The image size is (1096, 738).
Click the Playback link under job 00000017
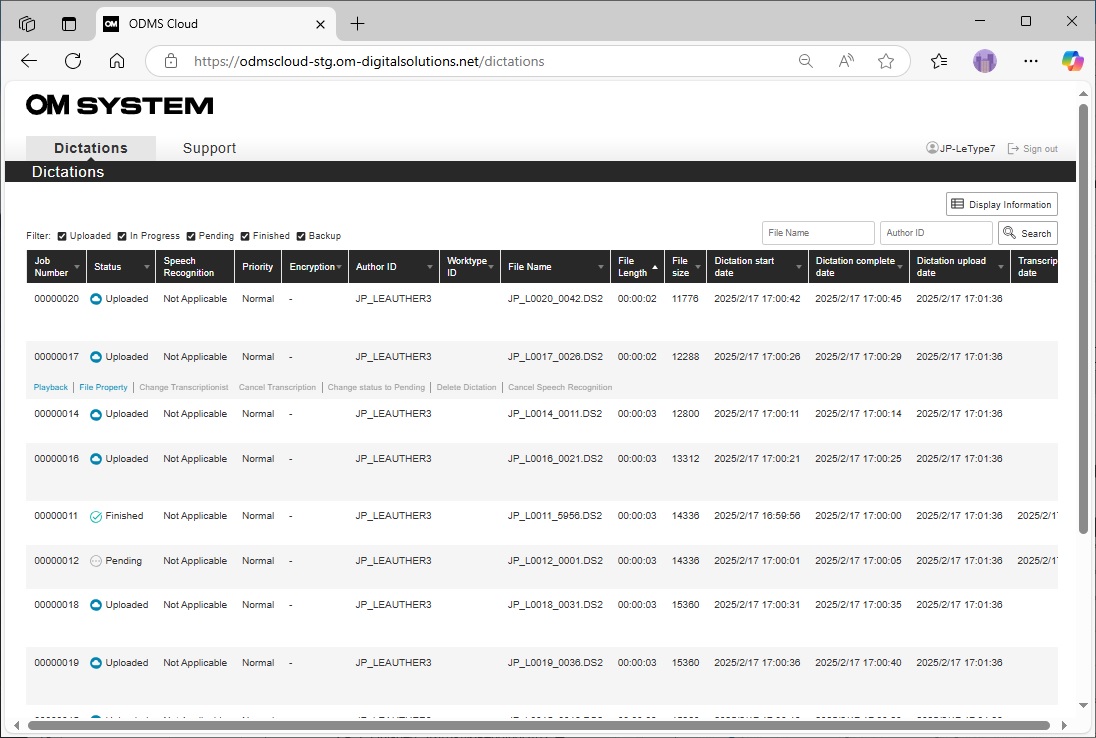(51, 387)
